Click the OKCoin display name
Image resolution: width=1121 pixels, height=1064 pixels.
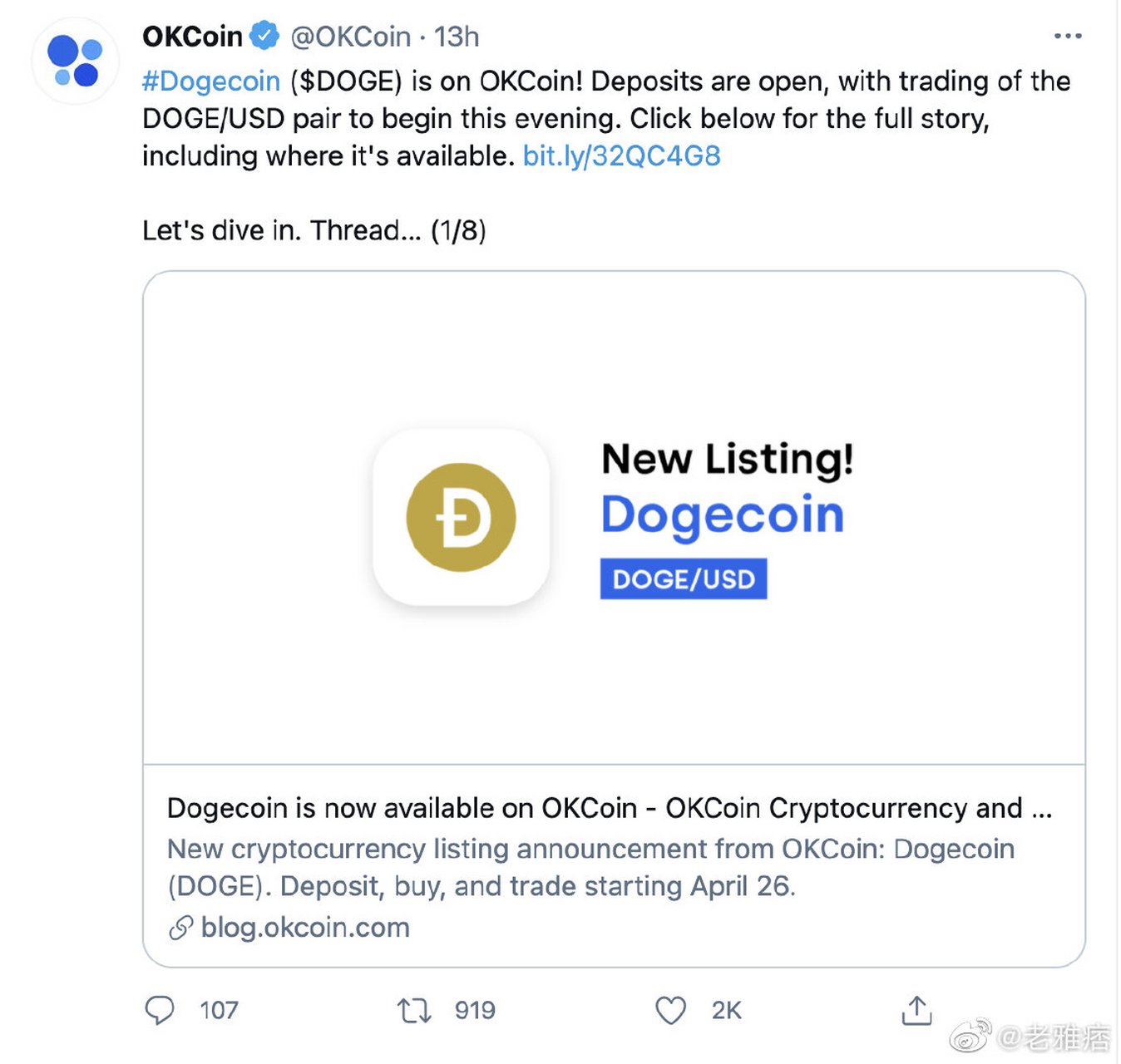(192, 37)
